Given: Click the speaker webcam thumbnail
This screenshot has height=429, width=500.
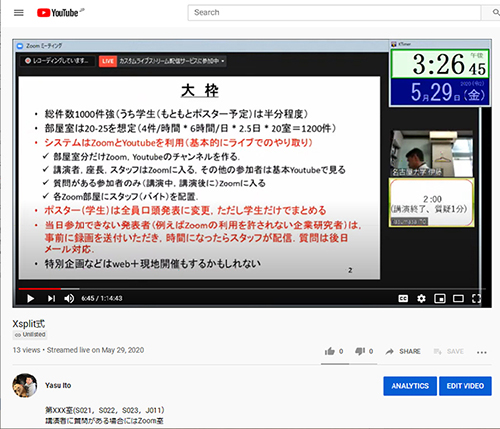Looking at the screenshot, I should [x=432, y=153].
